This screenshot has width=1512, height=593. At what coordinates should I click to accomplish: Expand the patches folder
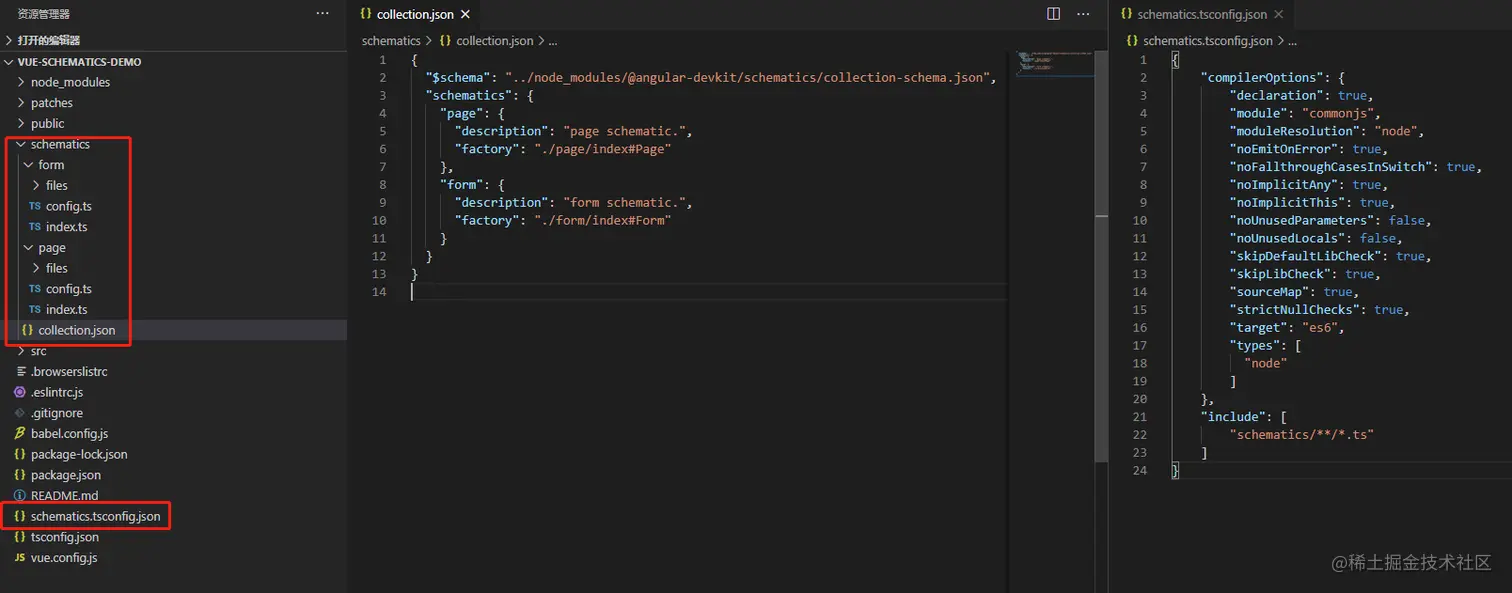[51, 103]
